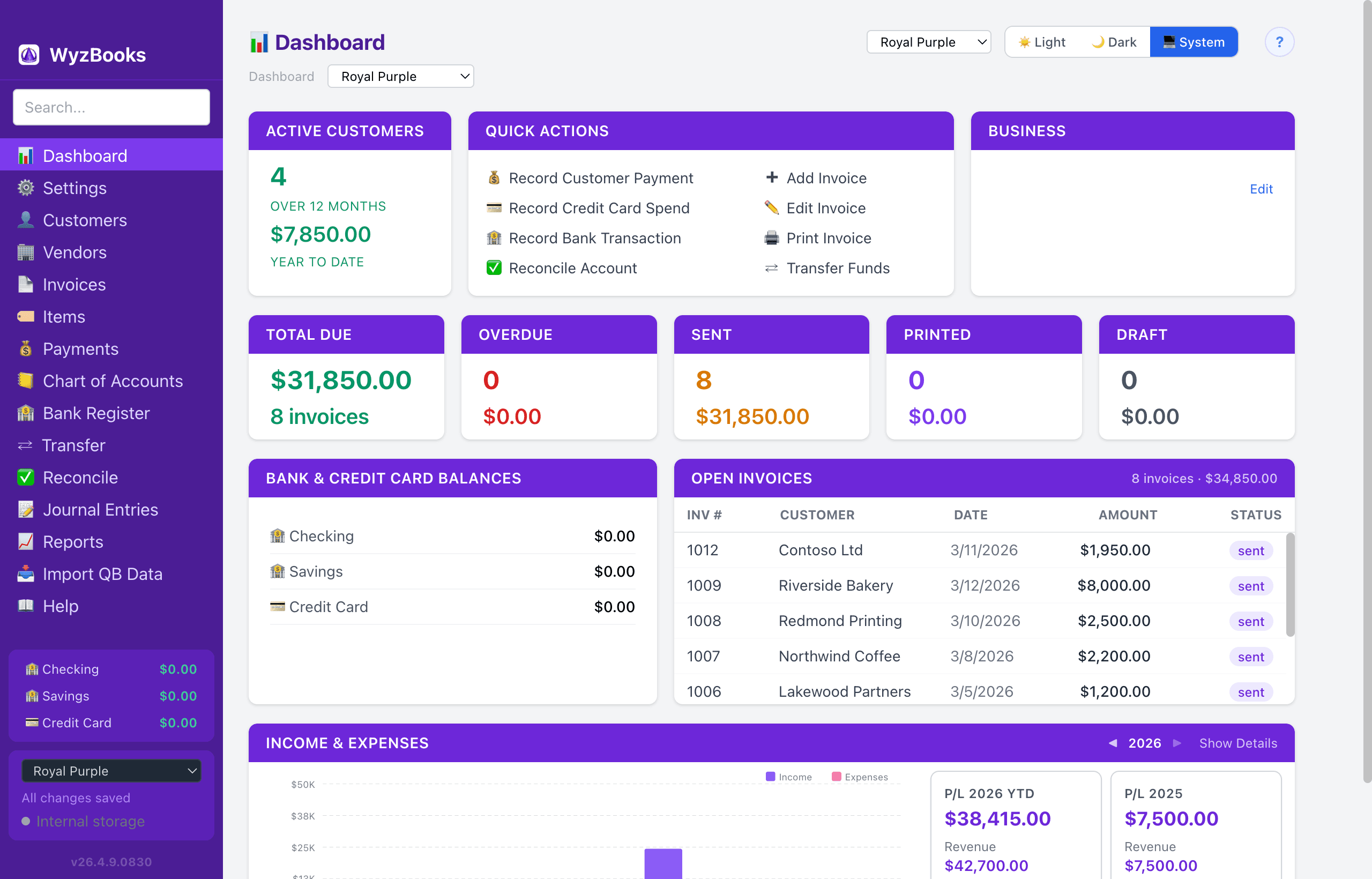Switch theme to Light mode
This screenshot has height=879, width=1372.
[x=1041, y=42]
